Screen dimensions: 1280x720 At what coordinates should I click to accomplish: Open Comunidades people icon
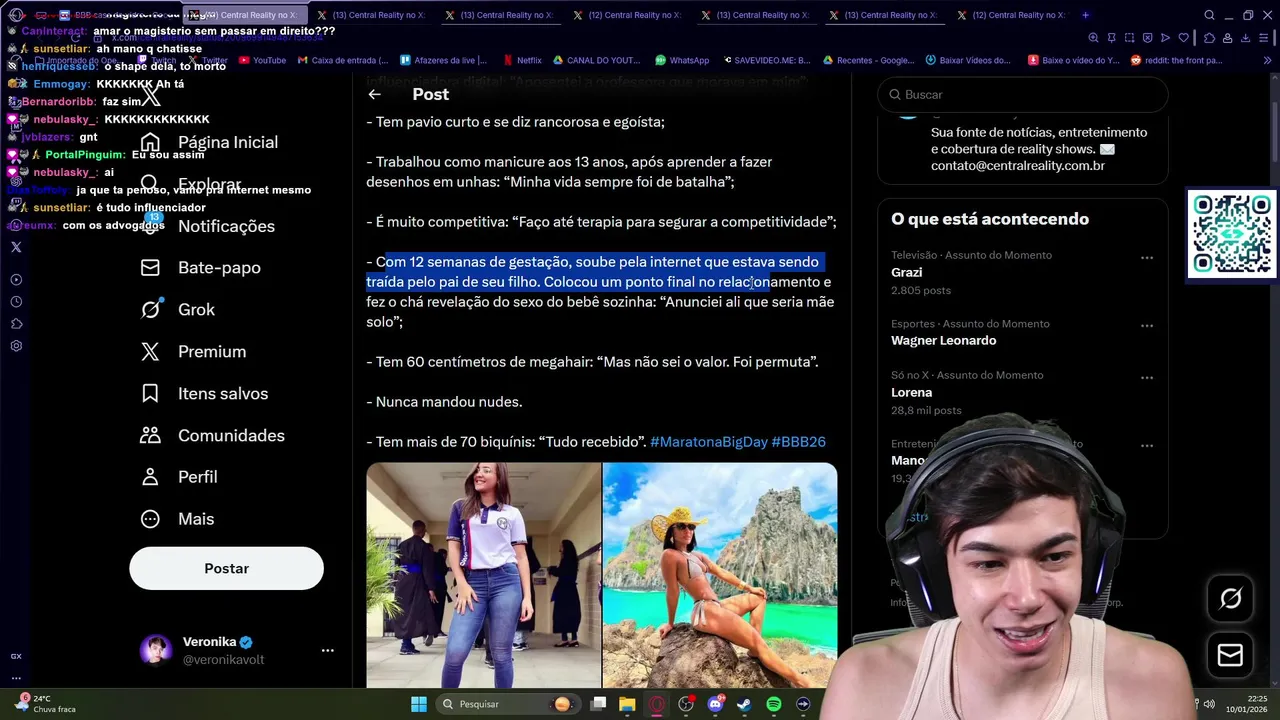[x=150, y=435]
